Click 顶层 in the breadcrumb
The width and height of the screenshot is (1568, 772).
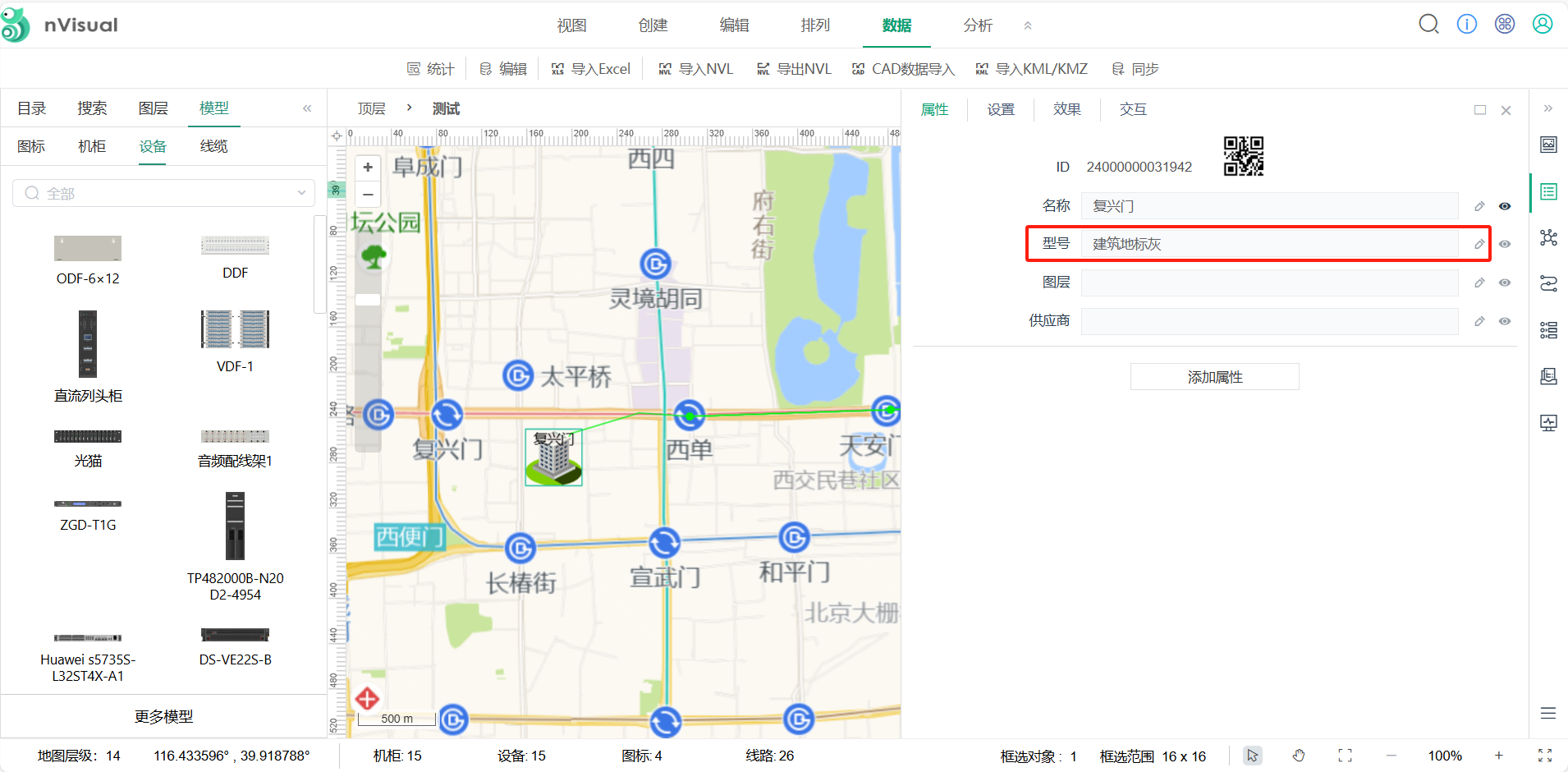[371, 108]
